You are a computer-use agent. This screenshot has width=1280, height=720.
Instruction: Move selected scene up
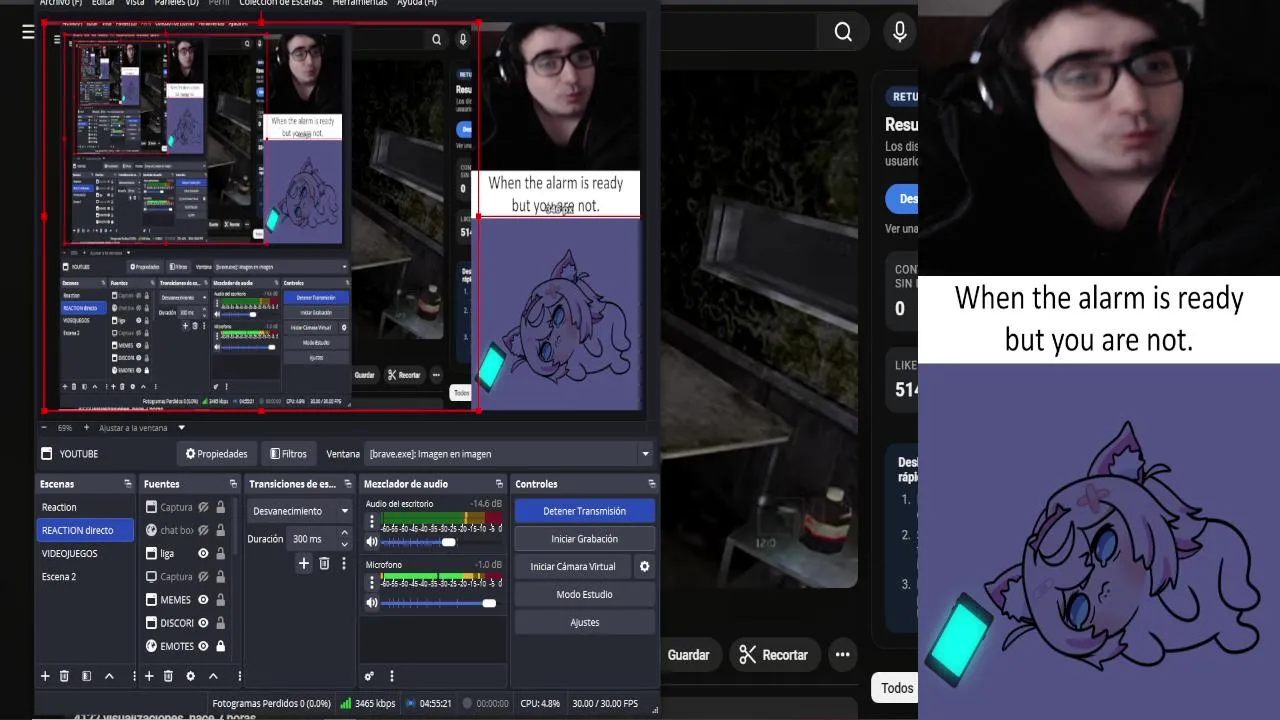coord(109,676)
